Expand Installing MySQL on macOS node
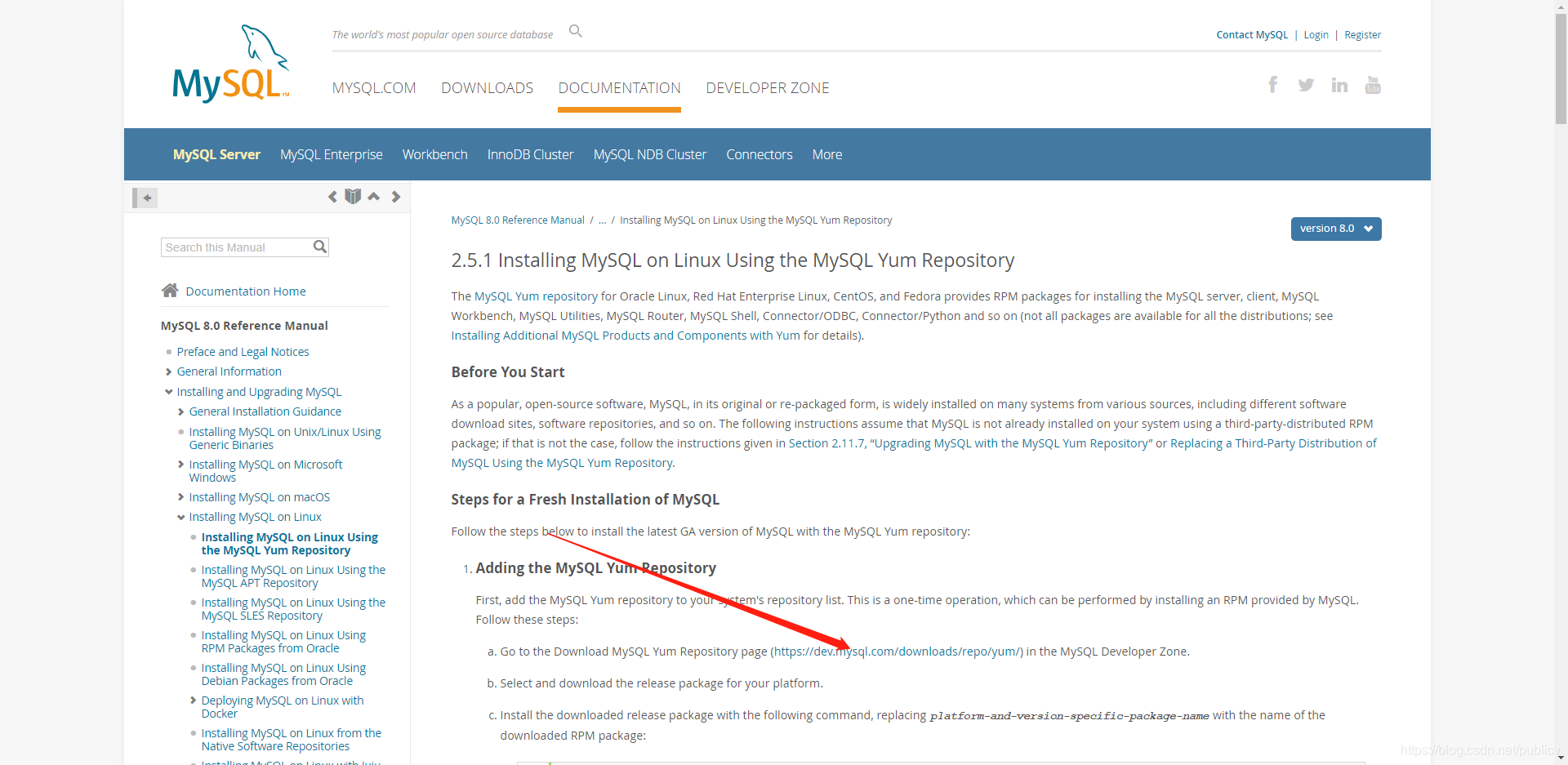Screen dimensions: 1568x765 pos(180,497)
